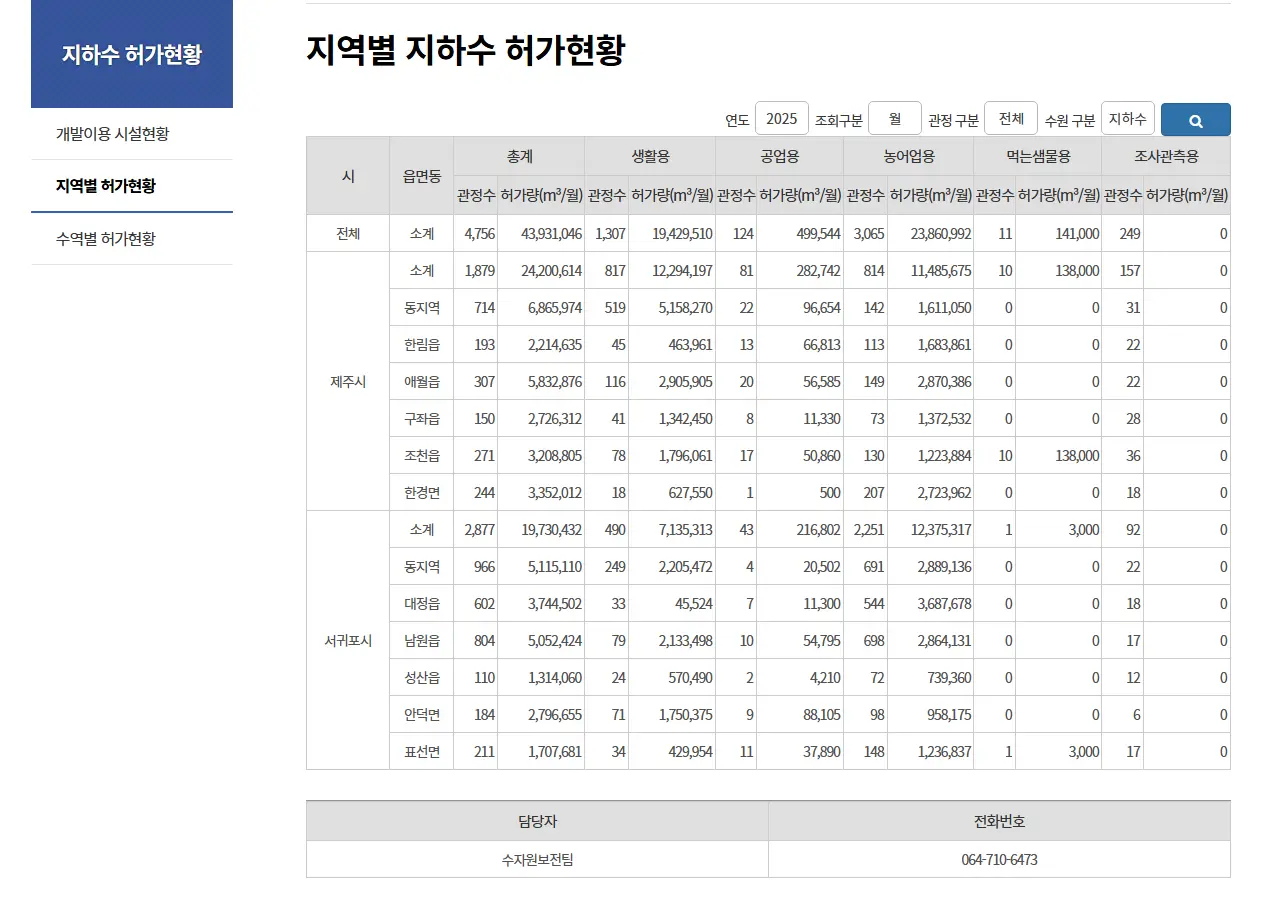Click the 총계 column group header
This screenshot has width=1262, height=897.
coord(519,156)
